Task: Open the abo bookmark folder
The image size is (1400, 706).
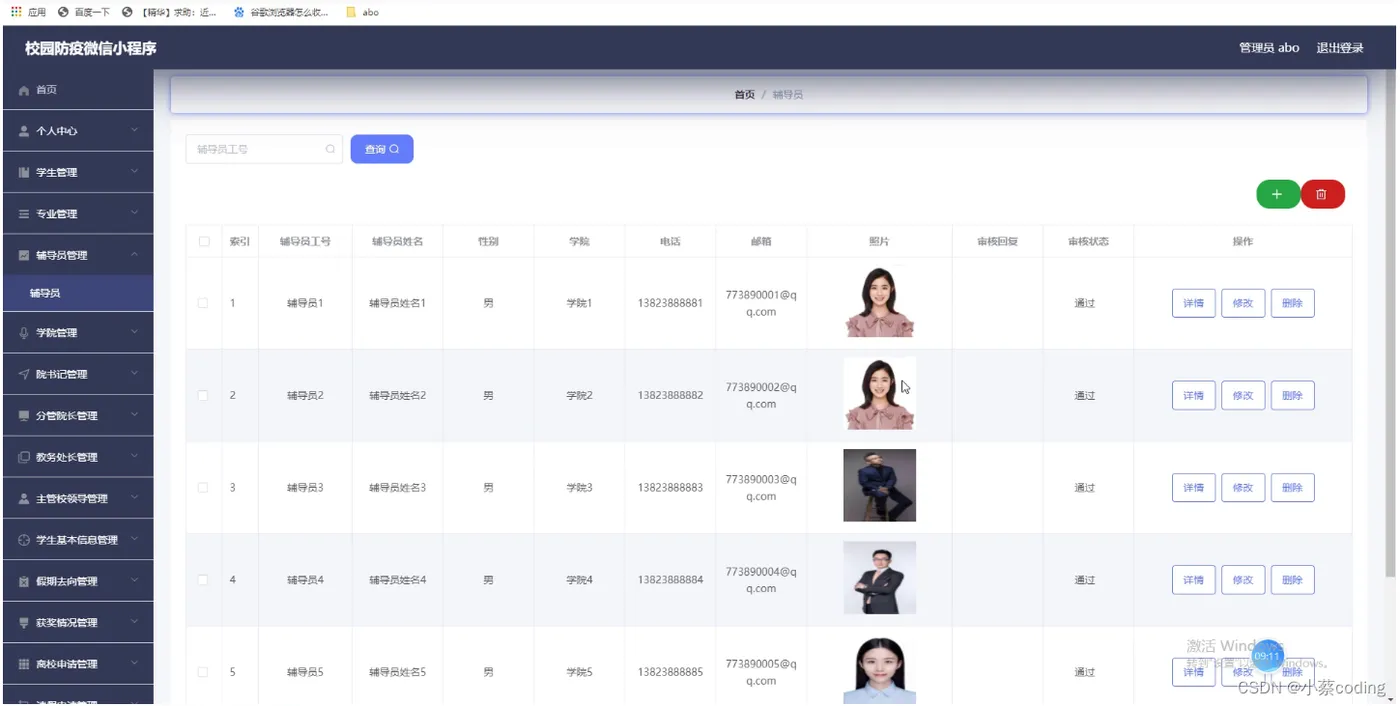Action: (x=362, y=12)
